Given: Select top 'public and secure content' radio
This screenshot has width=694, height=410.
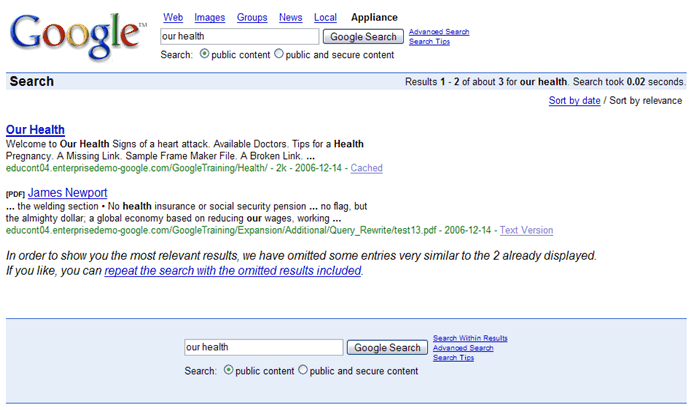Looking at the screenshot, I should pyautogui.click(x=279, y=54).
